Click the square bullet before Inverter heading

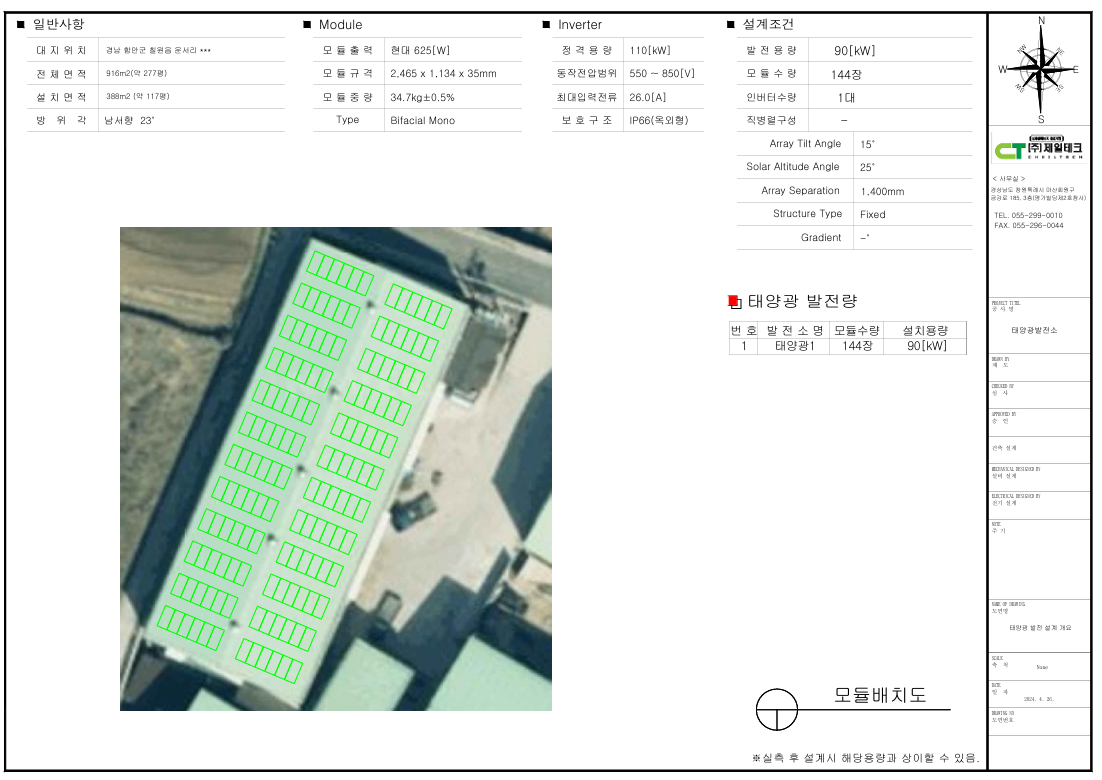coord(546,25)
